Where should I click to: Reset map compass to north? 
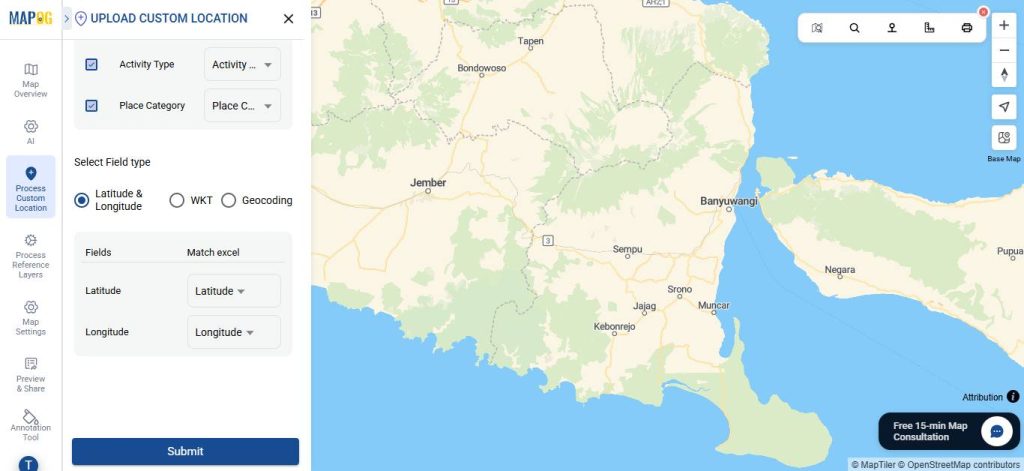pyautogui.click(x=1004, y=75)
